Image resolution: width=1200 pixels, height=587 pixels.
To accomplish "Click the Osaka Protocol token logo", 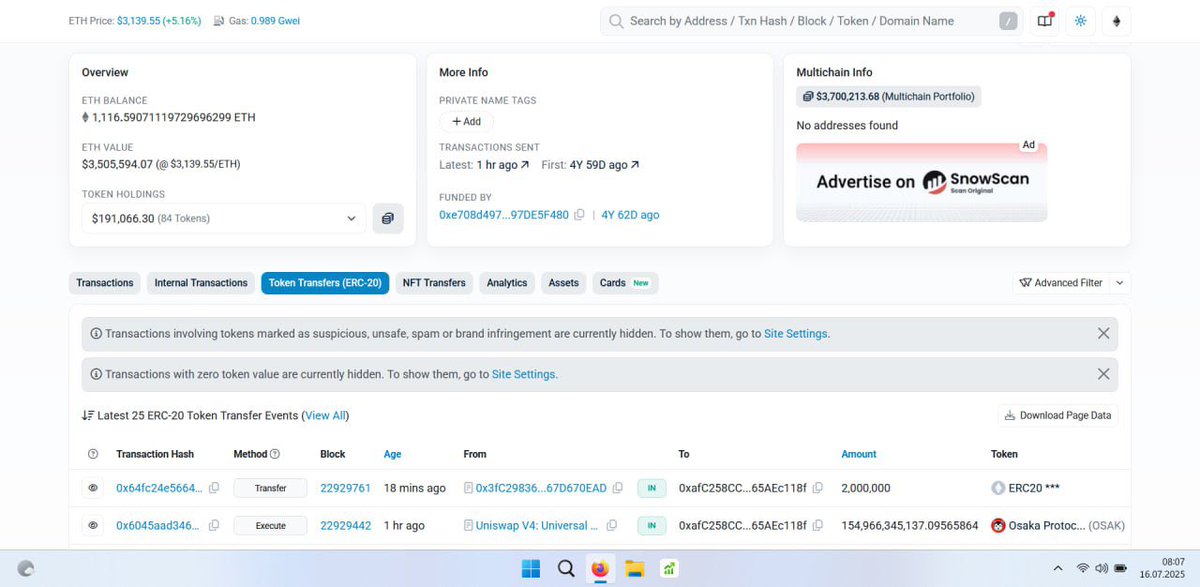I will coord(998,525).
